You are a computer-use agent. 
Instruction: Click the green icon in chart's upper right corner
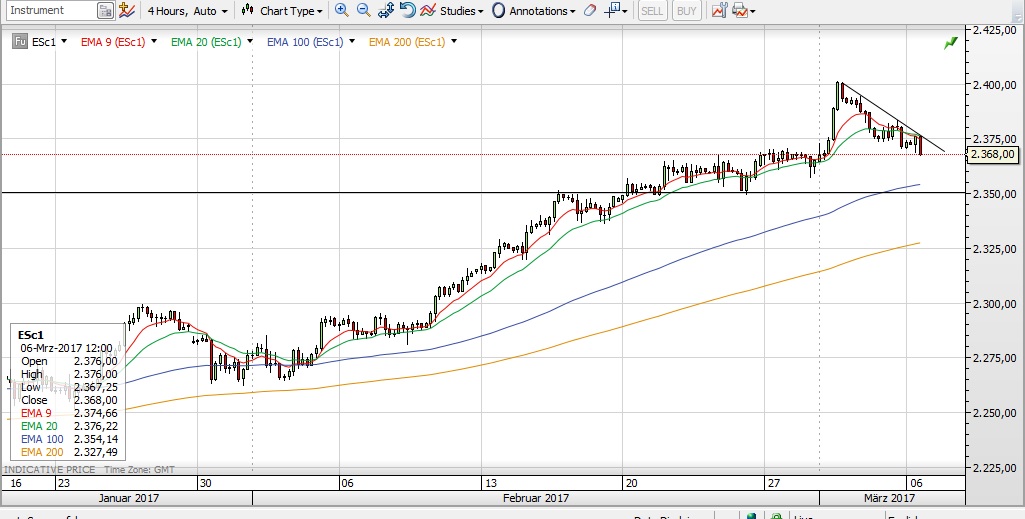pyautogui.click(x=950, y=42)
